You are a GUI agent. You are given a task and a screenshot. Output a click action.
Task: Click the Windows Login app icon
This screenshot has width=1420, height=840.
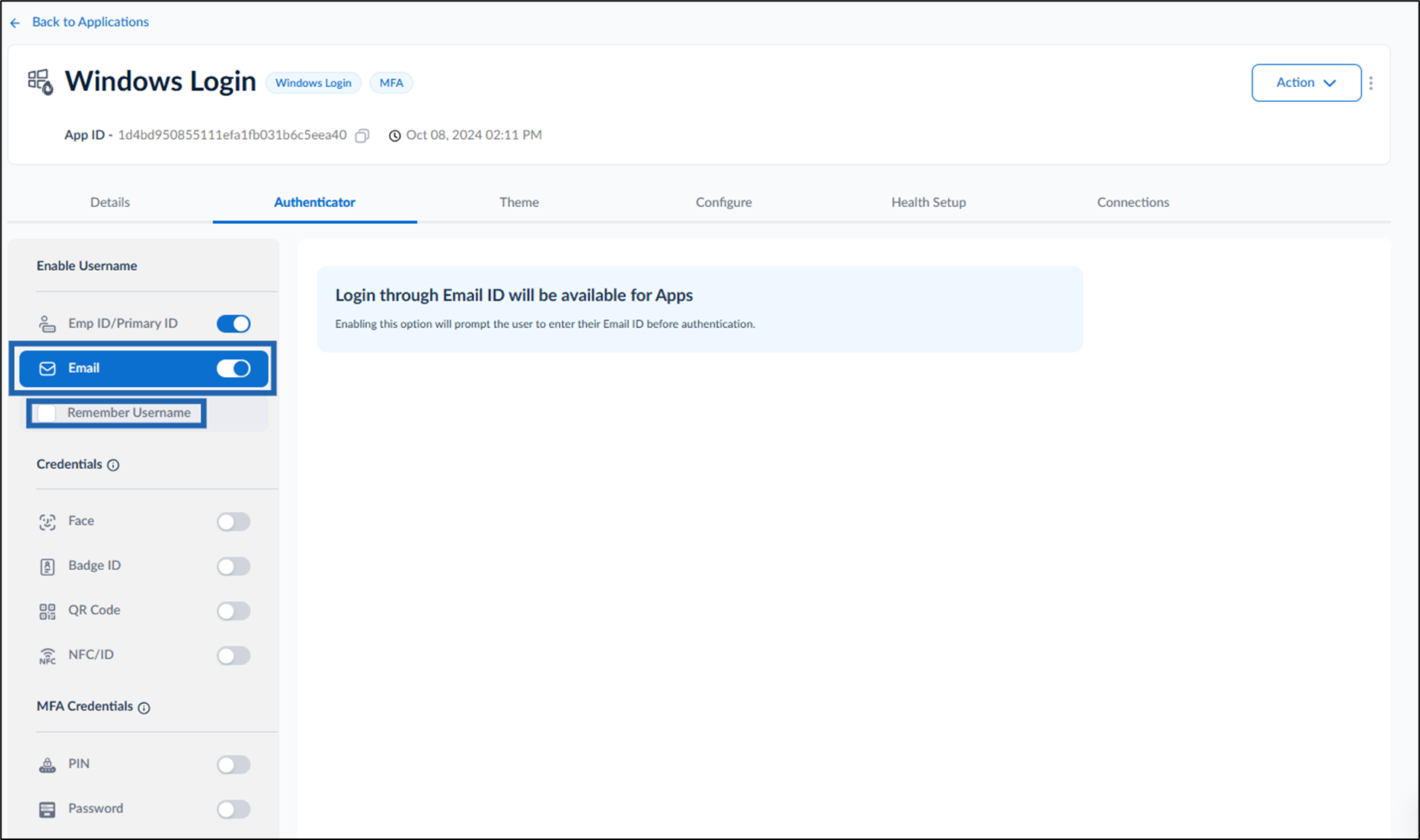40,82
